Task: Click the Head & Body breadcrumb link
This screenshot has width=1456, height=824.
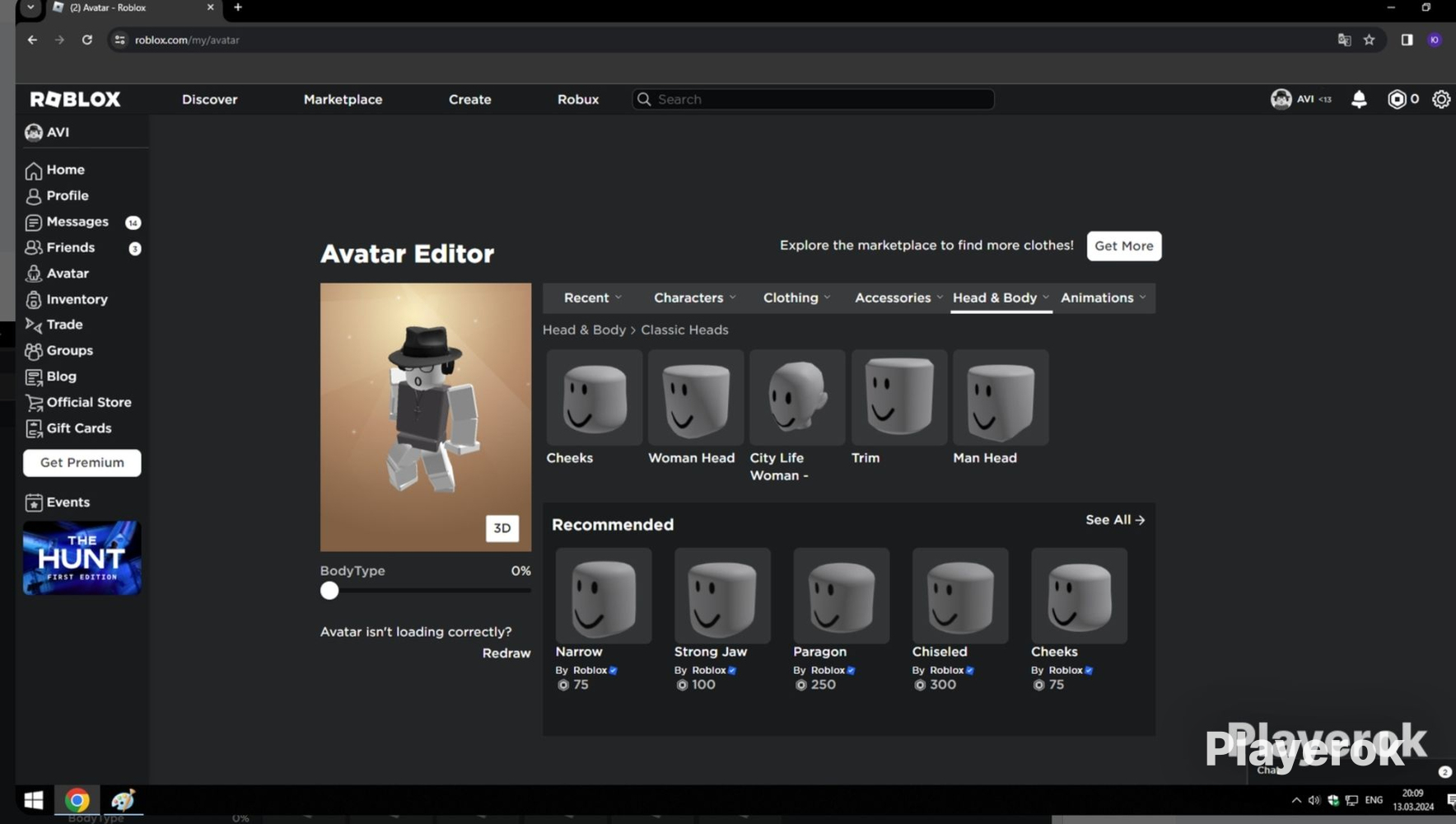Action: tap(584, 330)
